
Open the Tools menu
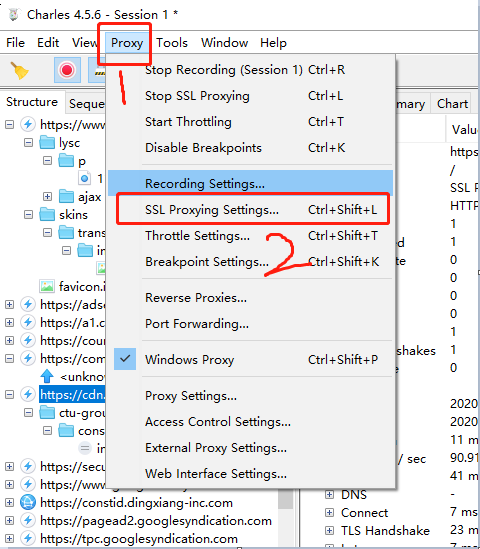click(x=172, y=43)
